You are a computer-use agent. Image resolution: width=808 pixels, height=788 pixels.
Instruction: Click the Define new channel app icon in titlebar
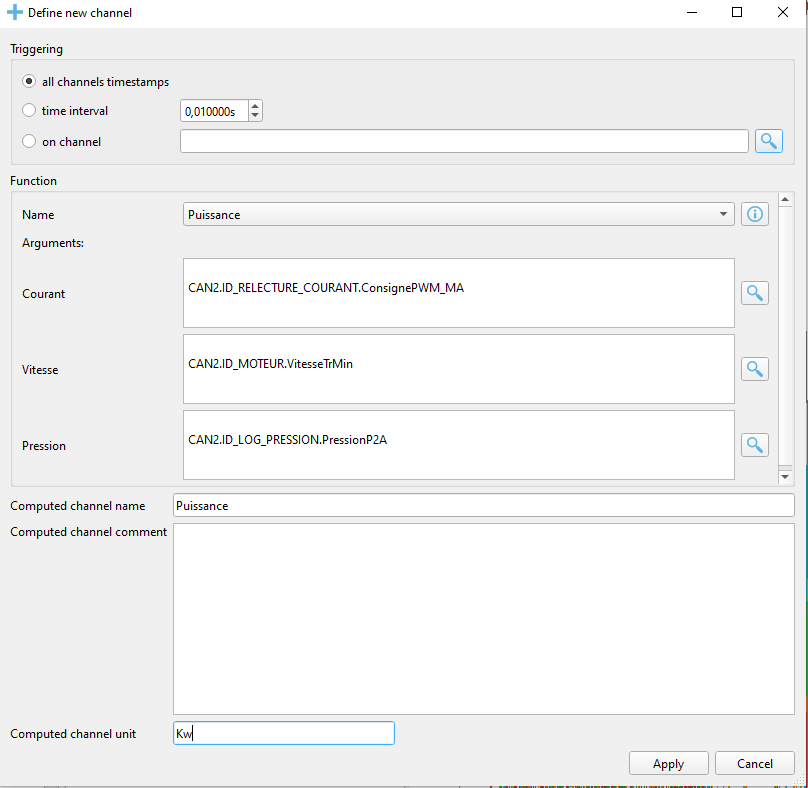tap(14, 12)
